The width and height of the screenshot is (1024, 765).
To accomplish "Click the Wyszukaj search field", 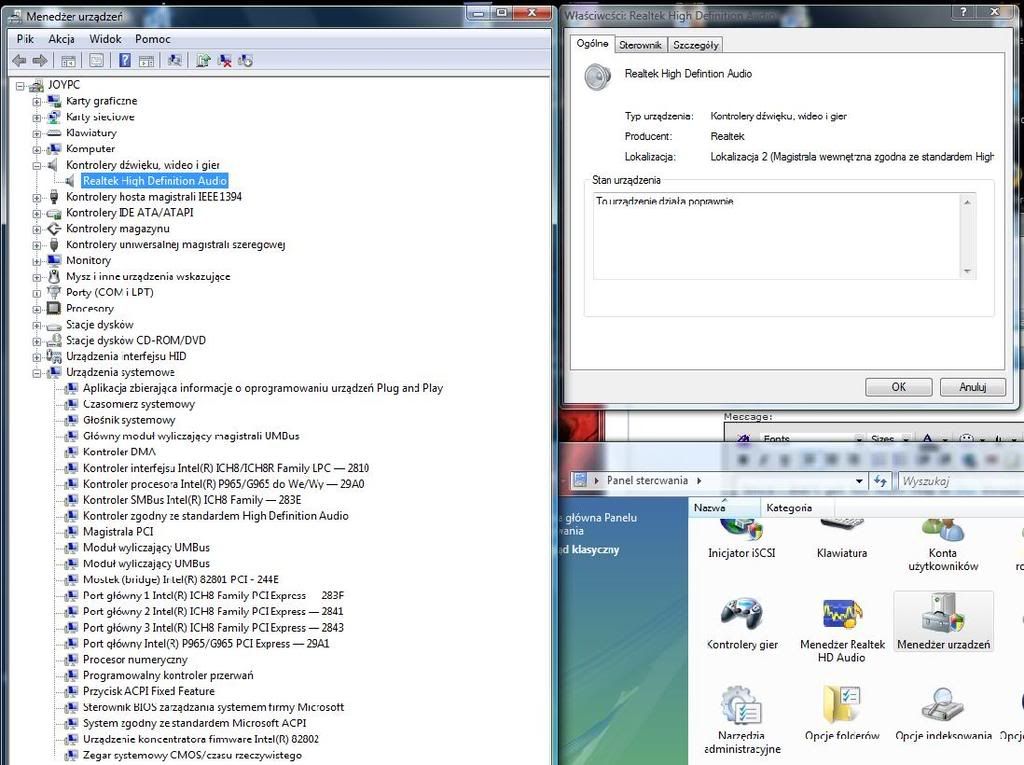I will tap(961, 481).
